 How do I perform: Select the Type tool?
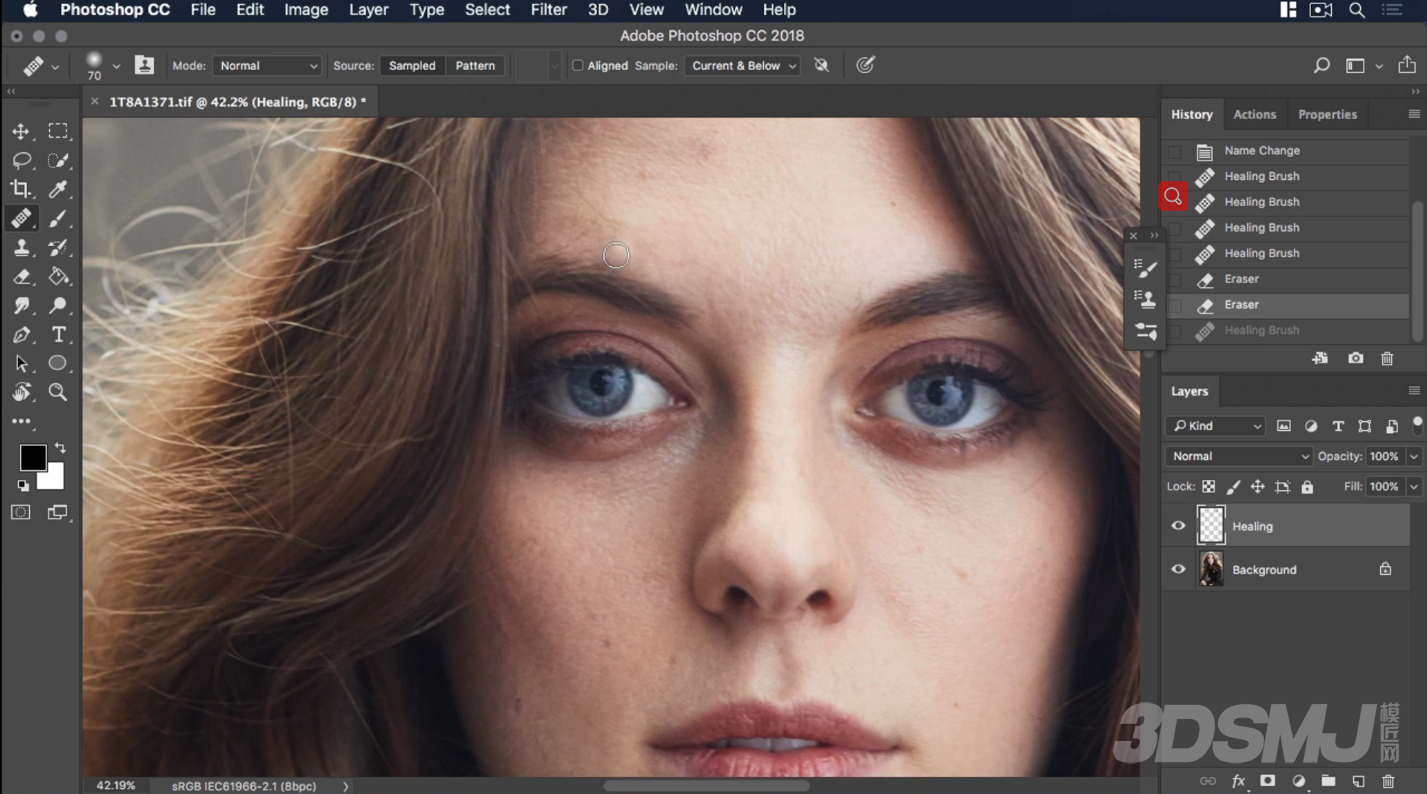pyautogui.click(x=58, y=334)
